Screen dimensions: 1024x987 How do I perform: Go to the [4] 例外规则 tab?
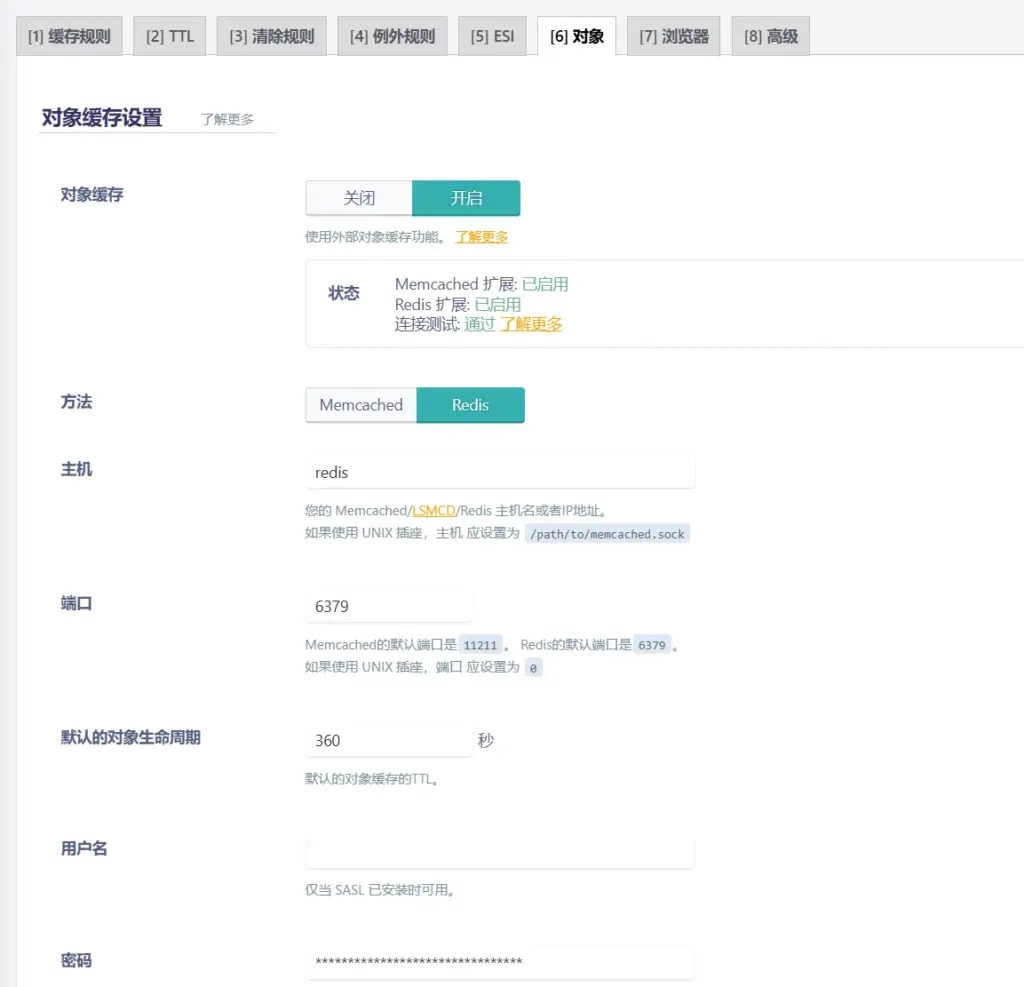coord(392,36)
